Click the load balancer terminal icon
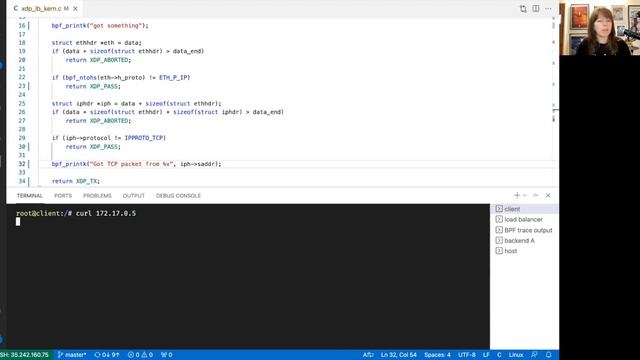 [499, 220]
